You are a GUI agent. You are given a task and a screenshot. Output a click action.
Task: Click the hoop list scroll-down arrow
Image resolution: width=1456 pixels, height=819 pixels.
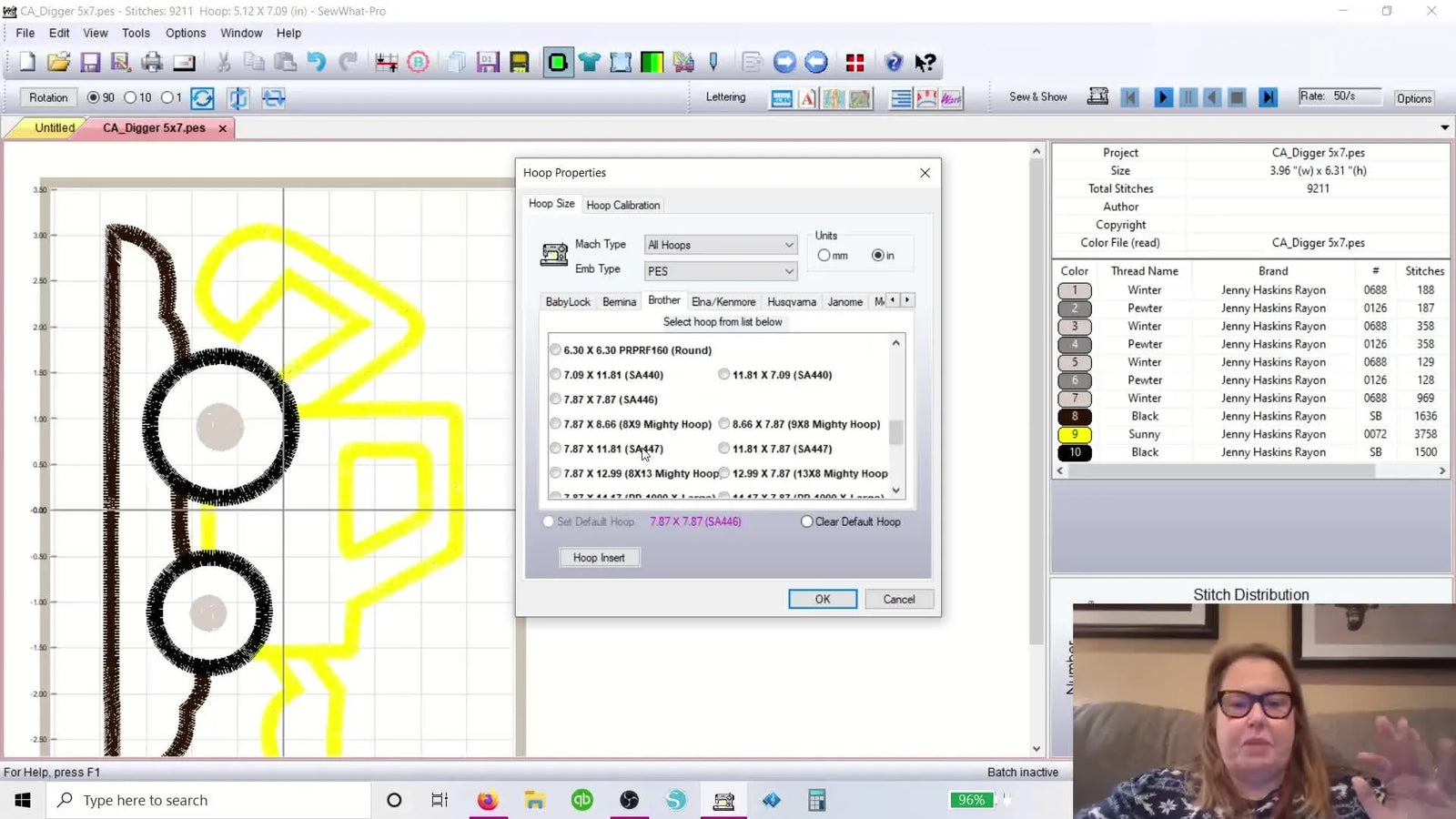[896, 490]
